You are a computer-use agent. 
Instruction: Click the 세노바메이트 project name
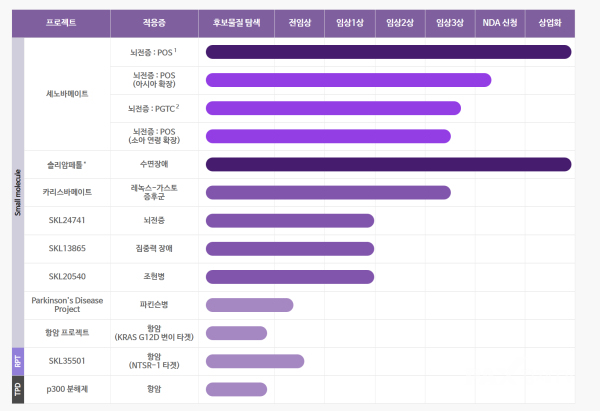click(67, 94)
